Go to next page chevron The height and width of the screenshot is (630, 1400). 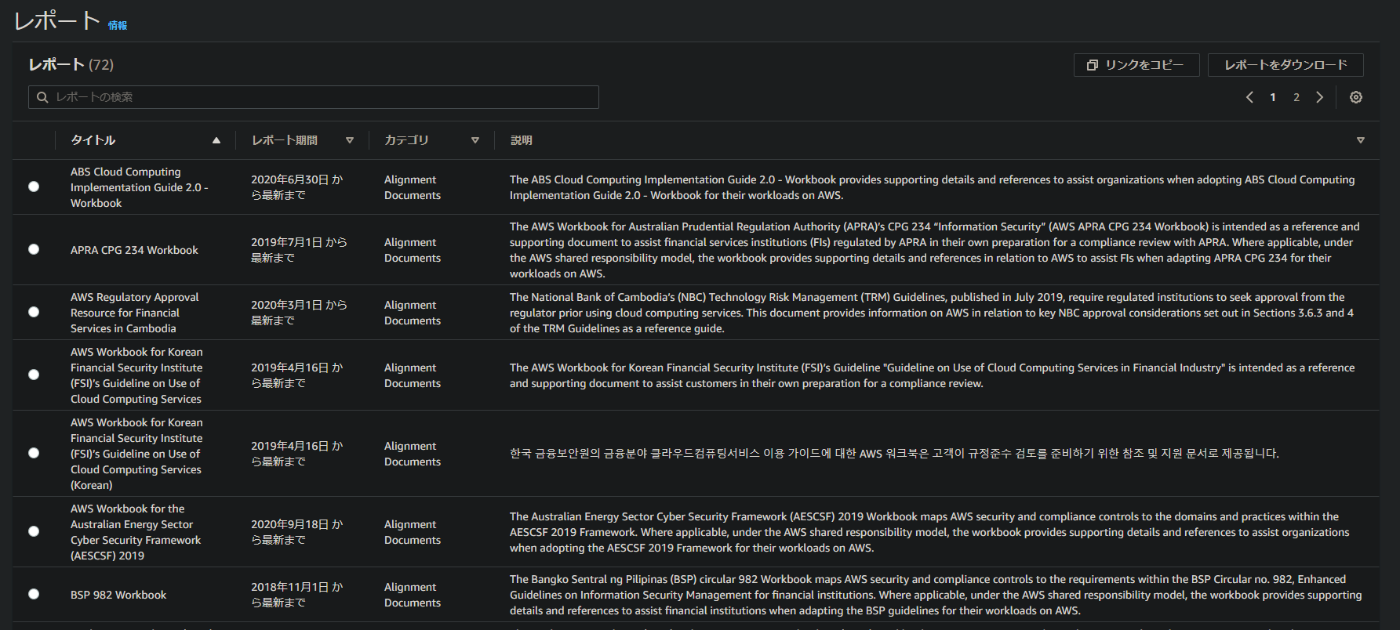click(1320, 97)
